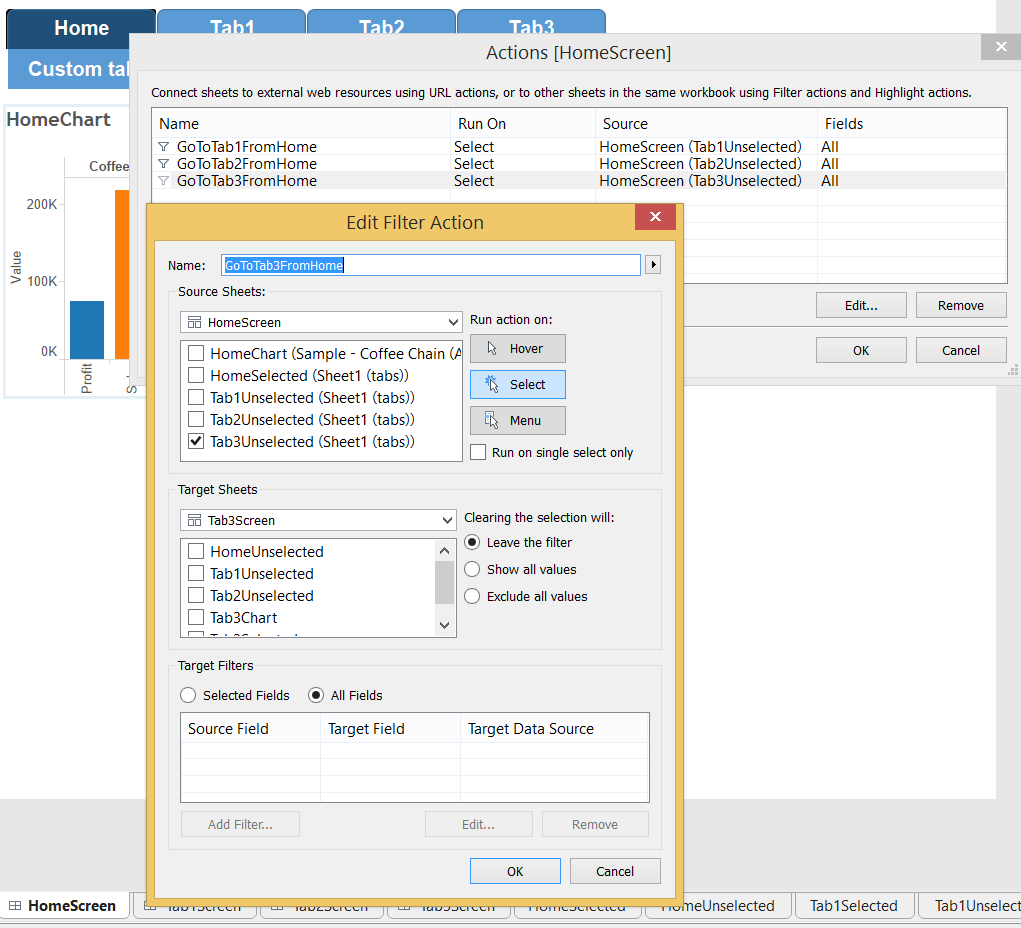The image size is (1021, 928).
Task: Click the filter icon beside GoToTab1FromHome
Action: pyautogui.click(x=164, y=147)
